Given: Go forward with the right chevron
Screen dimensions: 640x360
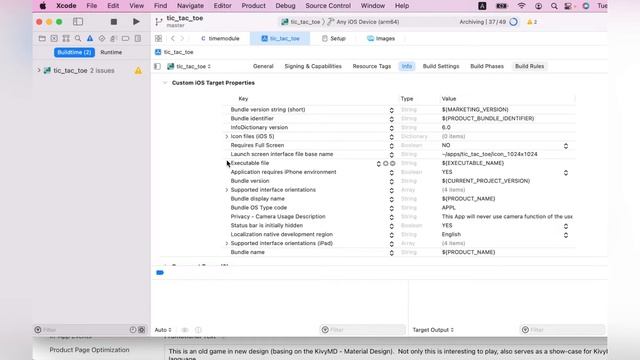Looking at the screenshot, I should [182, 38].
